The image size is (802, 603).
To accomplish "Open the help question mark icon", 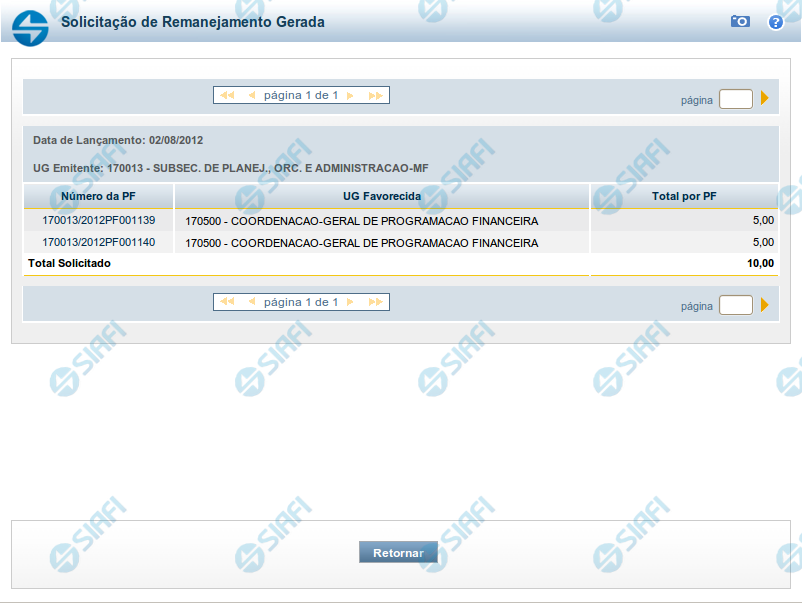I will click(x=775, y=21).
